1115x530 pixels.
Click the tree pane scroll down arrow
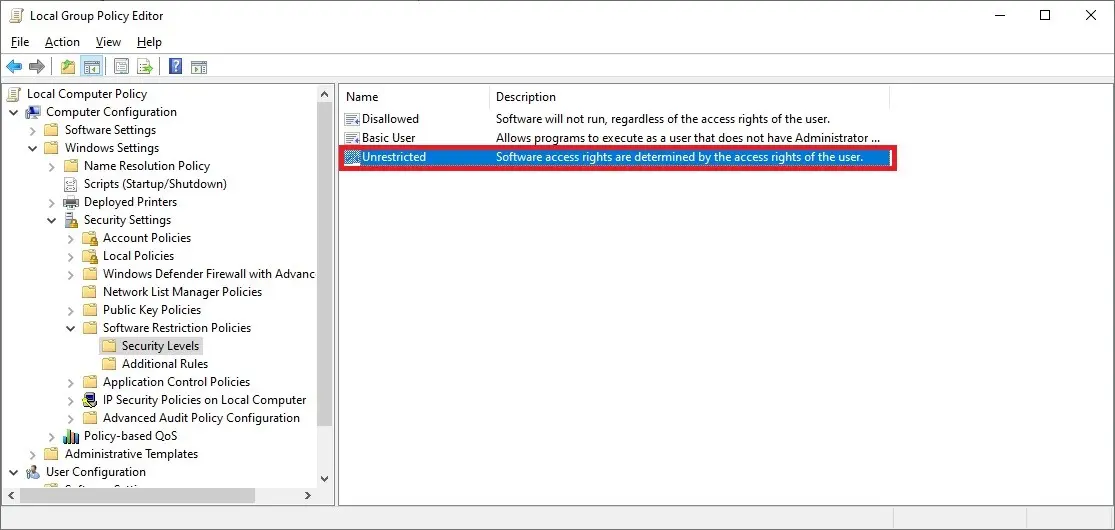tap(325, 479)
